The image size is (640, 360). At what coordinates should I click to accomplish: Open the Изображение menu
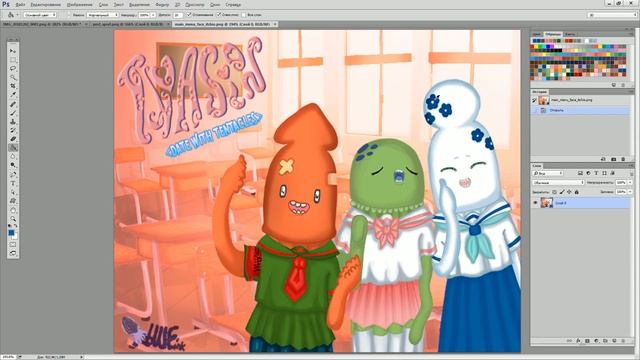[x=79, y=4]
